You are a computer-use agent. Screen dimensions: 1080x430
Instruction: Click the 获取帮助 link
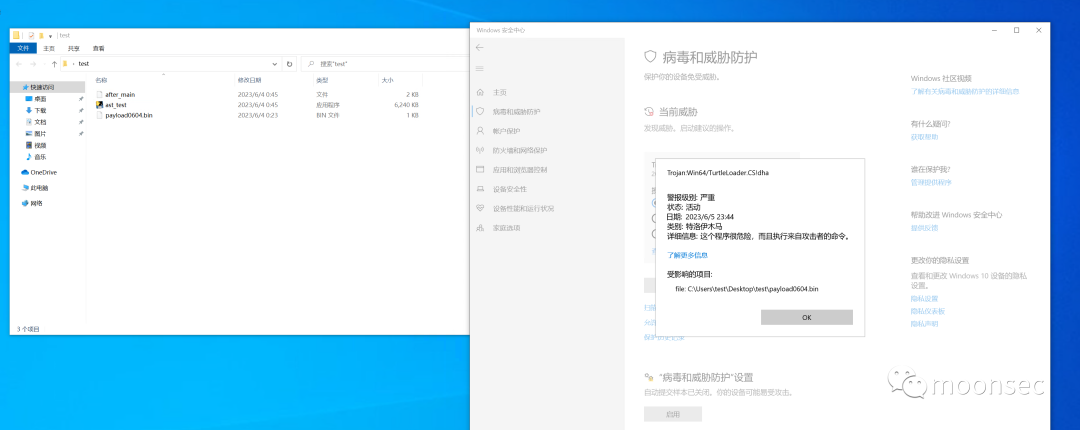point(924,136)
